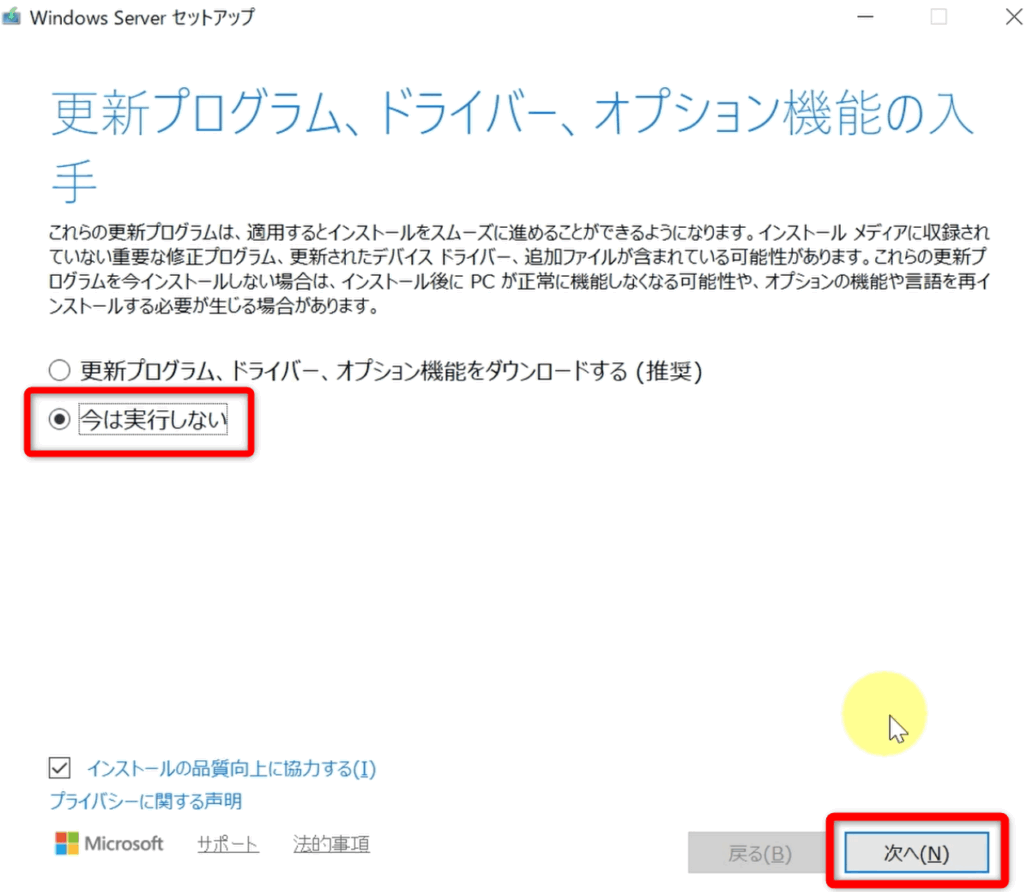Click the Microsoft wordmark text
The image size is (1024, 892).
pos(124,843)
